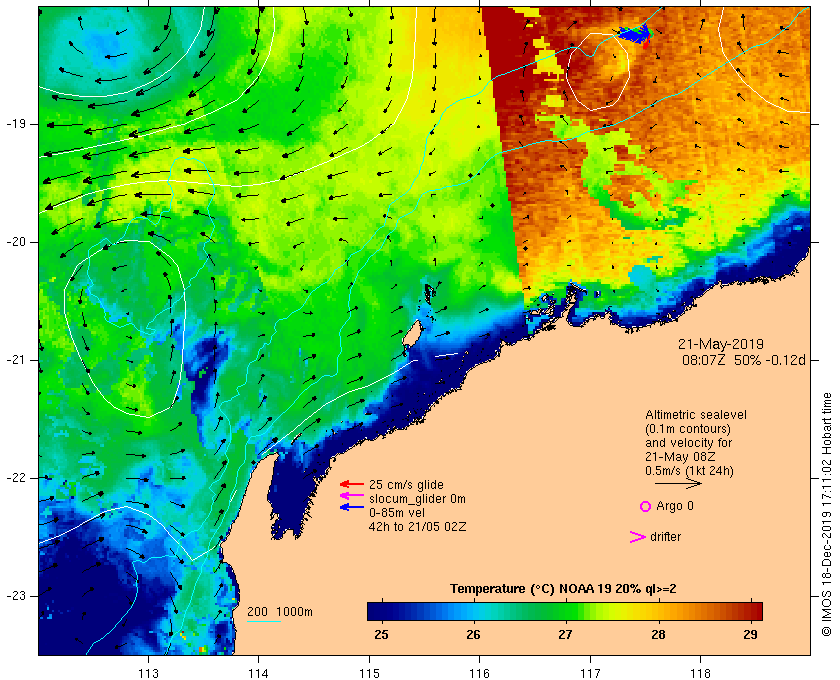Click the magenta slocum_glider arrow legend

click(x=352, y=496)
